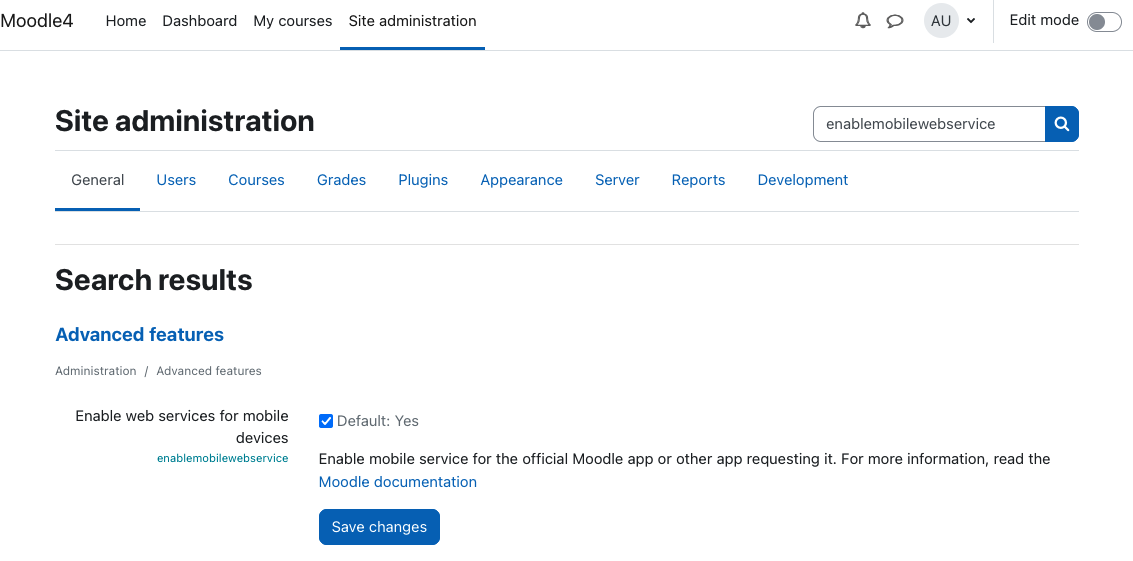1133x561 pixels.
Task: Open Dashboard in top navigation
Action: (199, 21)
